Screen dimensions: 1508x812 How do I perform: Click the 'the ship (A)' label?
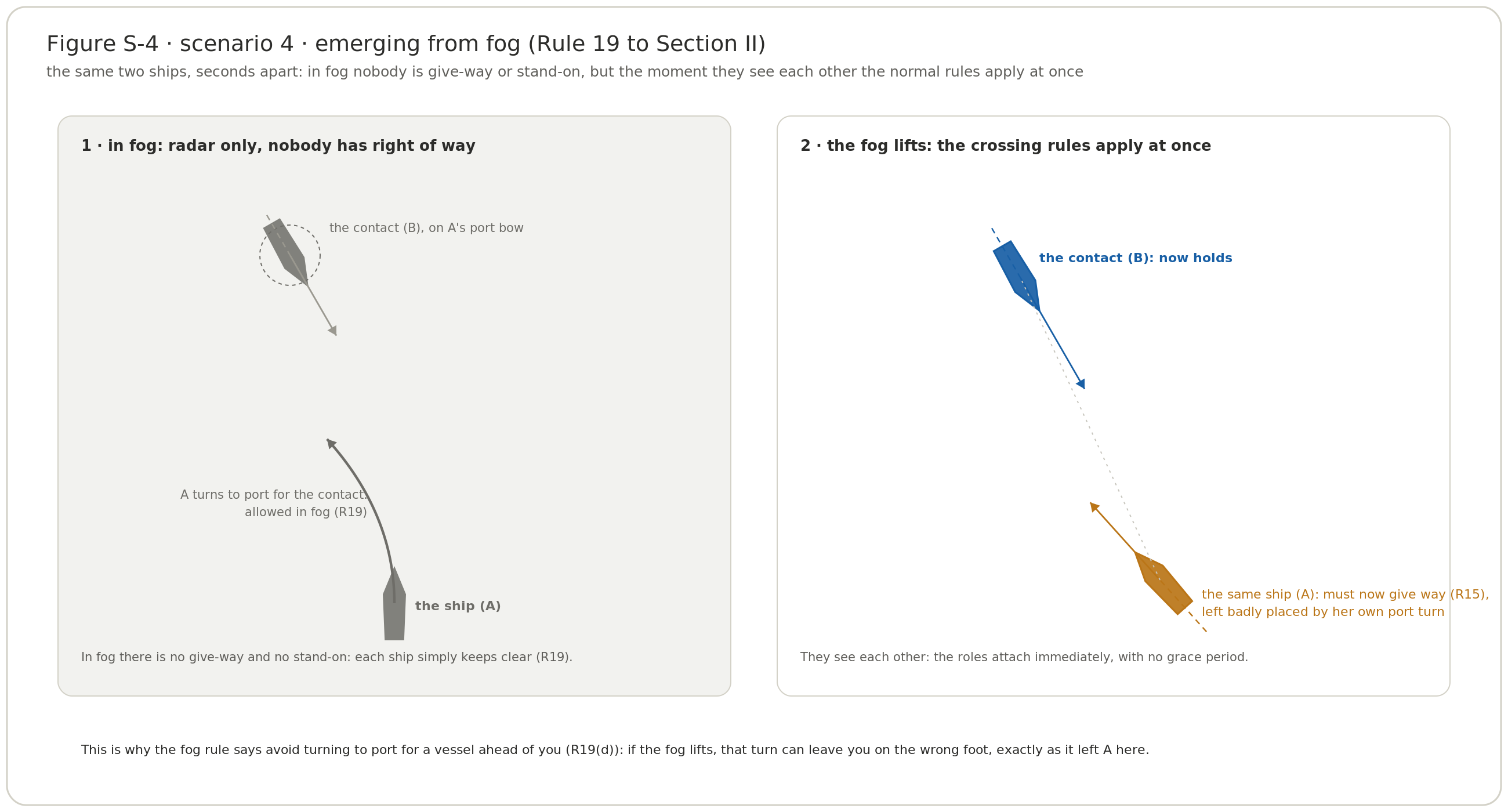click(458, 606)
